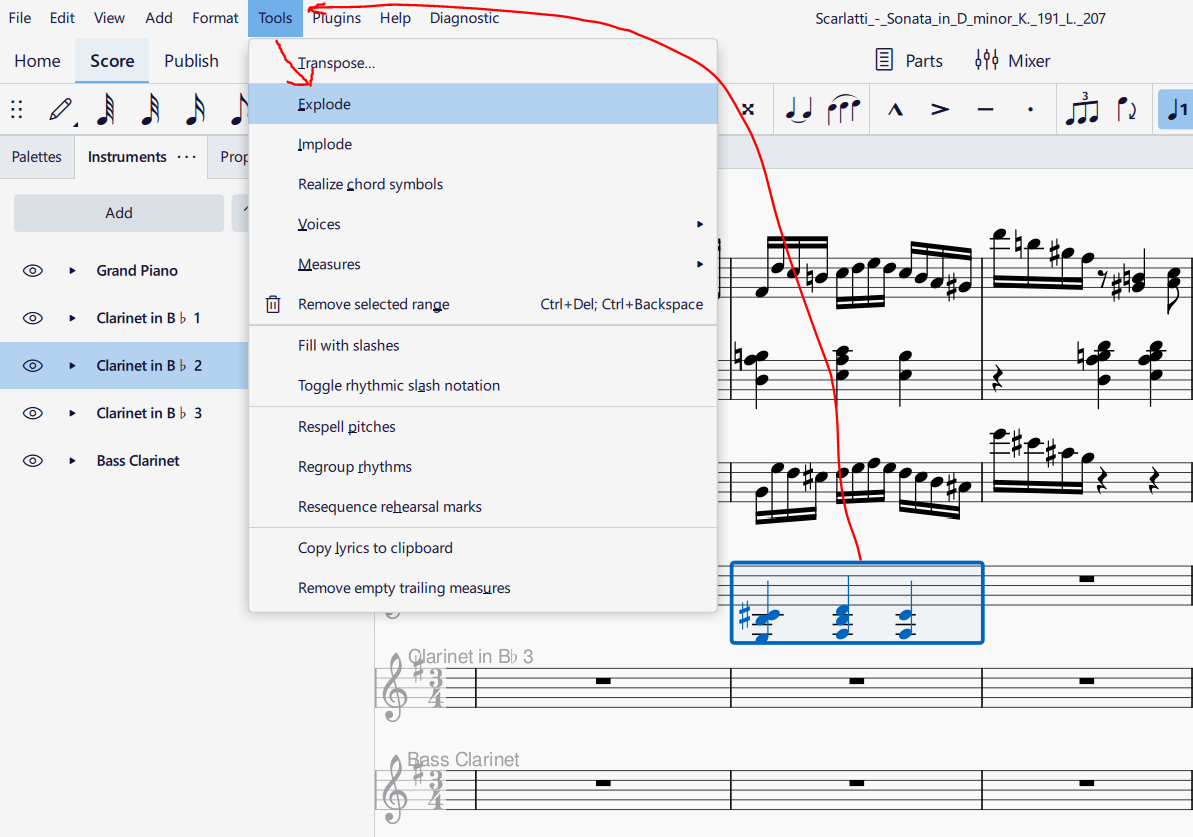Click the blue selected chord measure

click(x=857, y=603)
